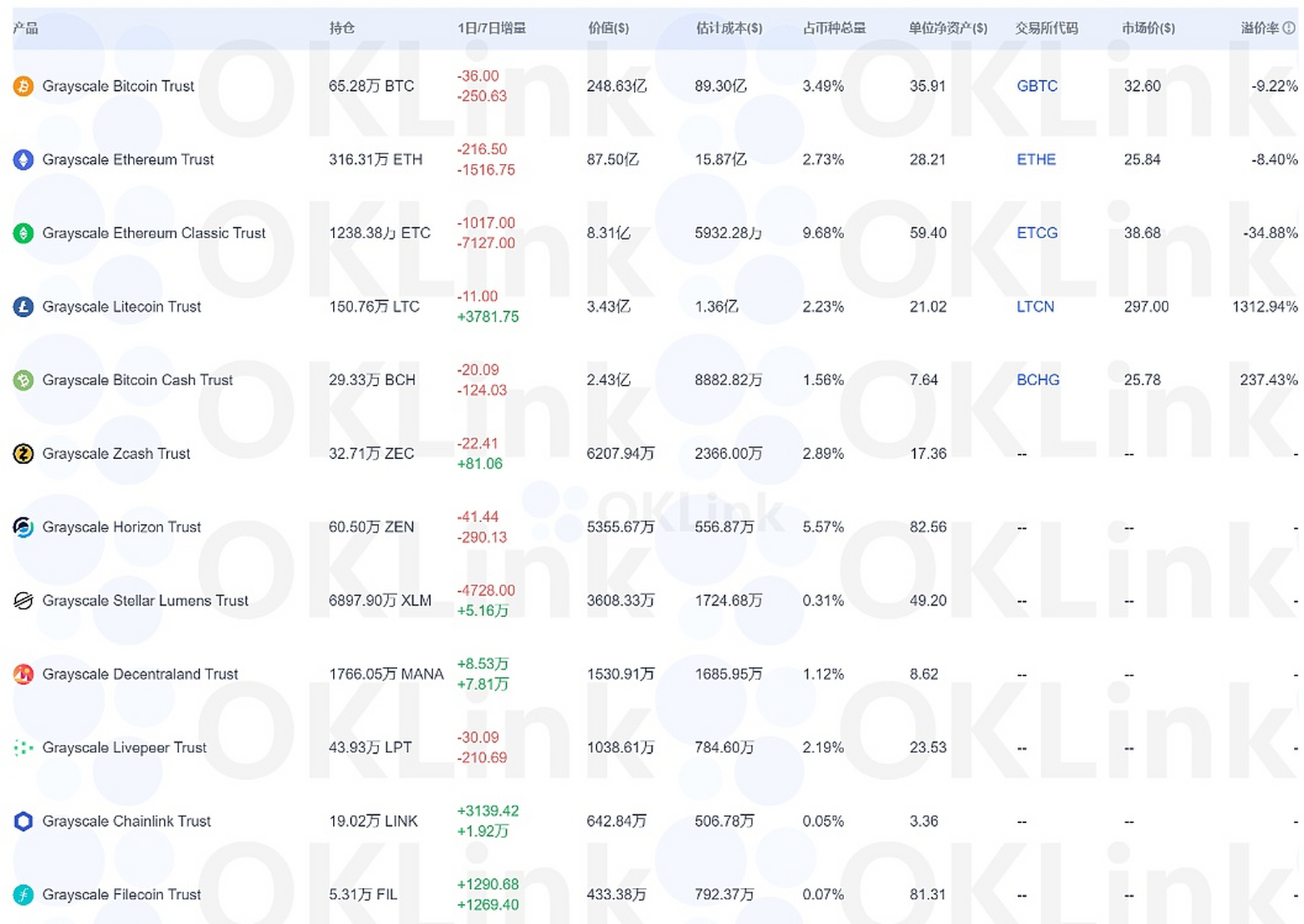Click the info icon next to 溢价率
Screen dimensions: 1304x924
[x=1289, y=28]
